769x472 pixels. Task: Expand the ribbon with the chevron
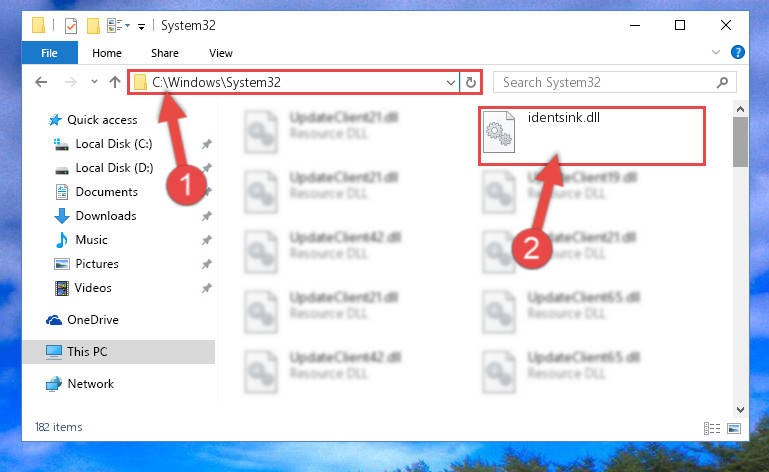click(x=716, y=52)
